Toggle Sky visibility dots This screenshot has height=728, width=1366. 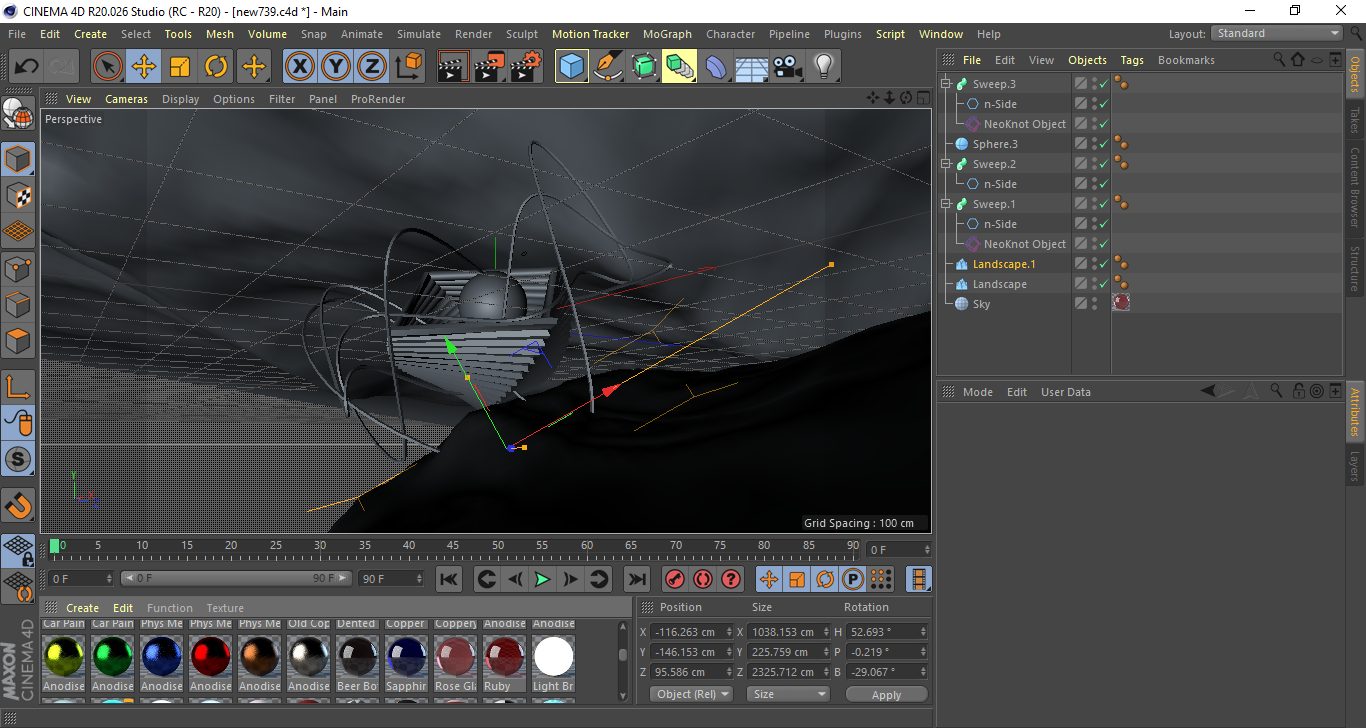[1094, 304]
